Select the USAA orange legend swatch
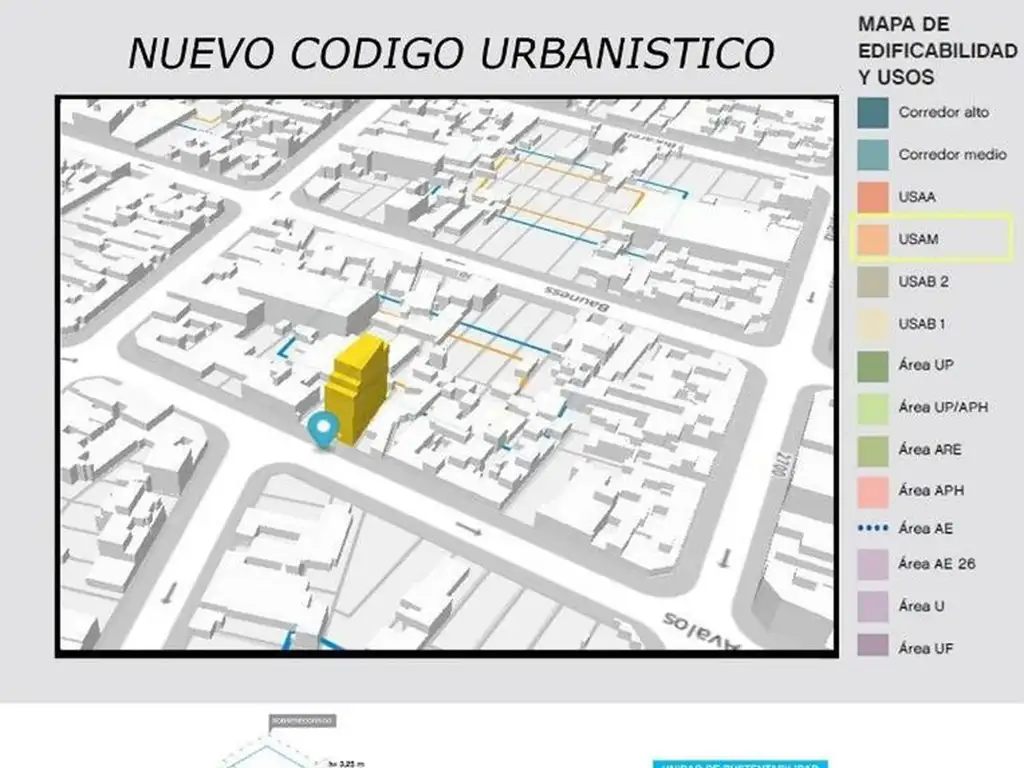1024x768 pixels. (x=871, y=197)
